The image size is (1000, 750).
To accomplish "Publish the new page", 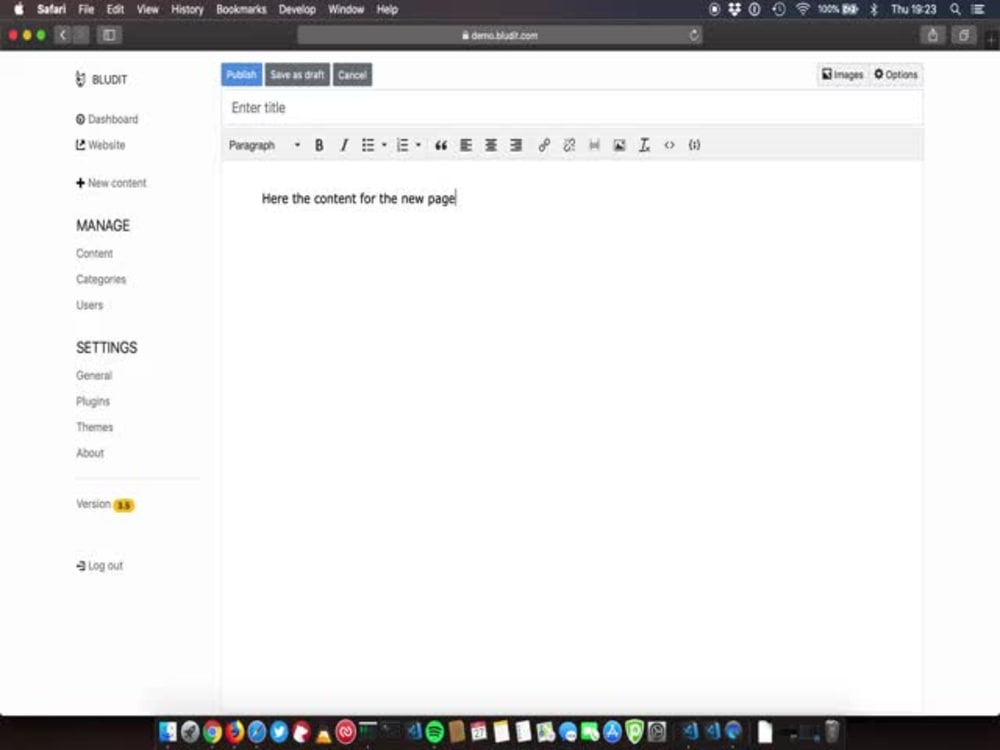I will (x=240, y=74).
